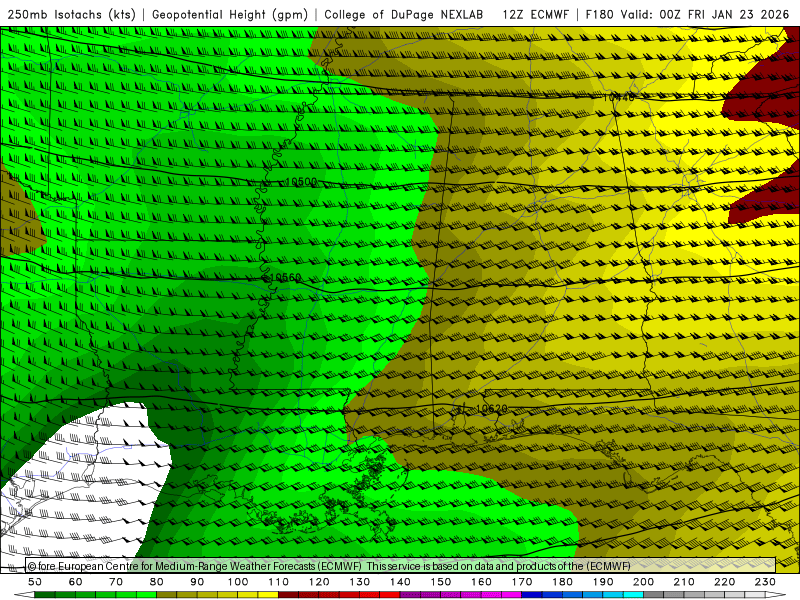Click the legend value 140
Image resolution: width=800 pixels, height=600 pixels.
pos(400,582)
